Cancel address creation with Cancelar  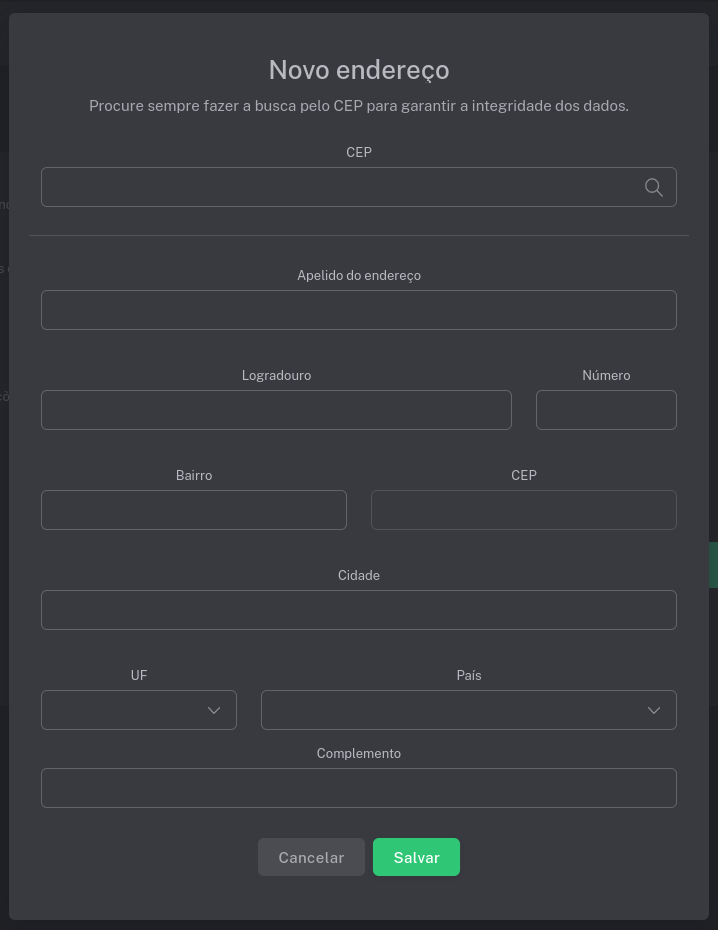(311, 857)
